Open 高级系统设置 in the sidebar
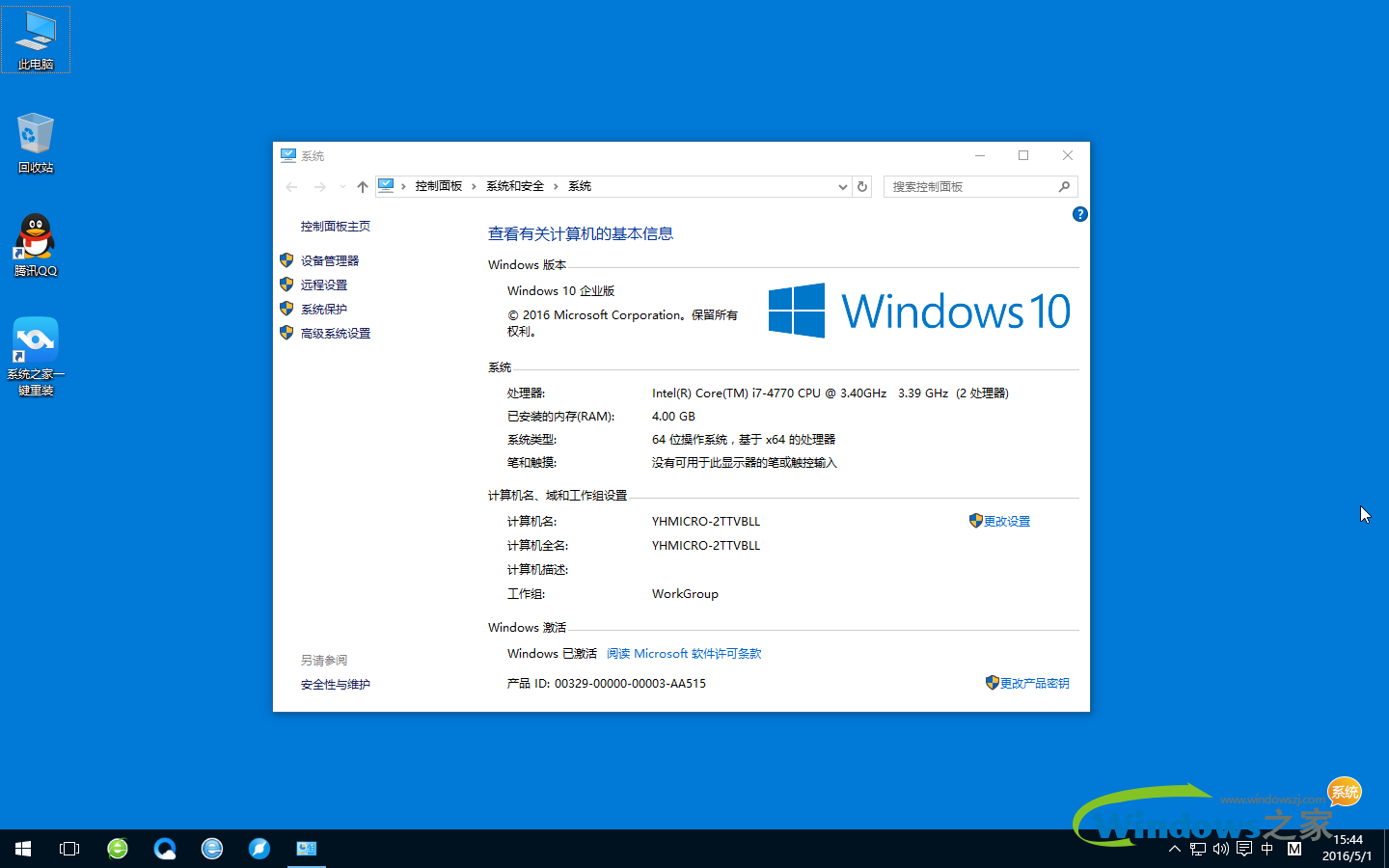The height and width of the screenshot is (868, 1389). coord(335,333)
